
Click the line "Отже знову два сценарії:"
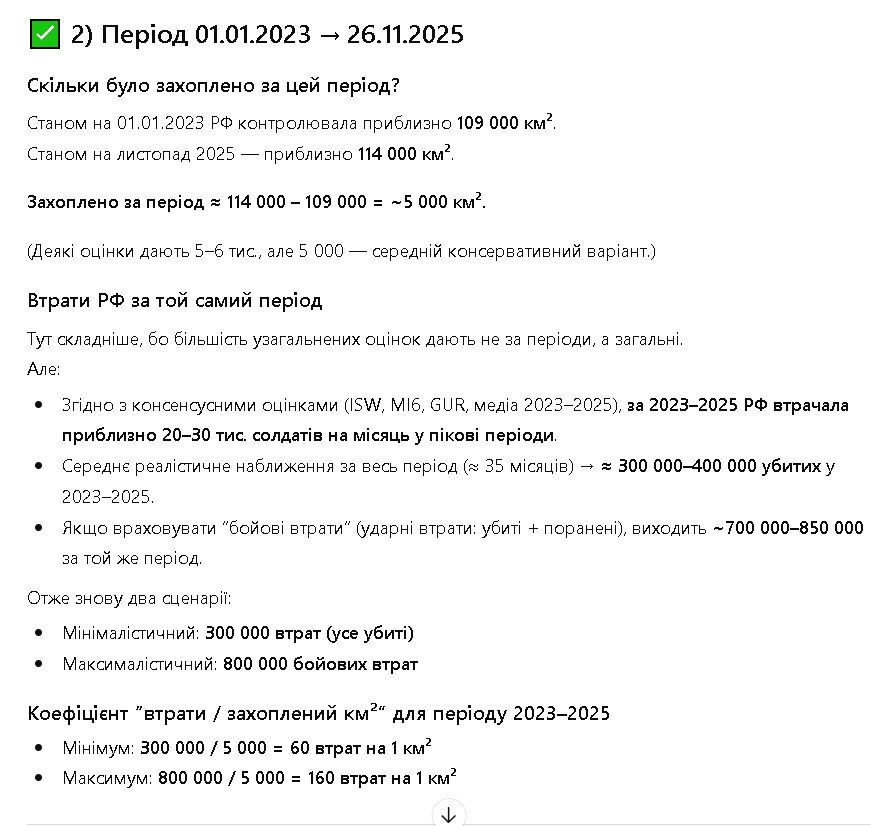tap(129, 598)
